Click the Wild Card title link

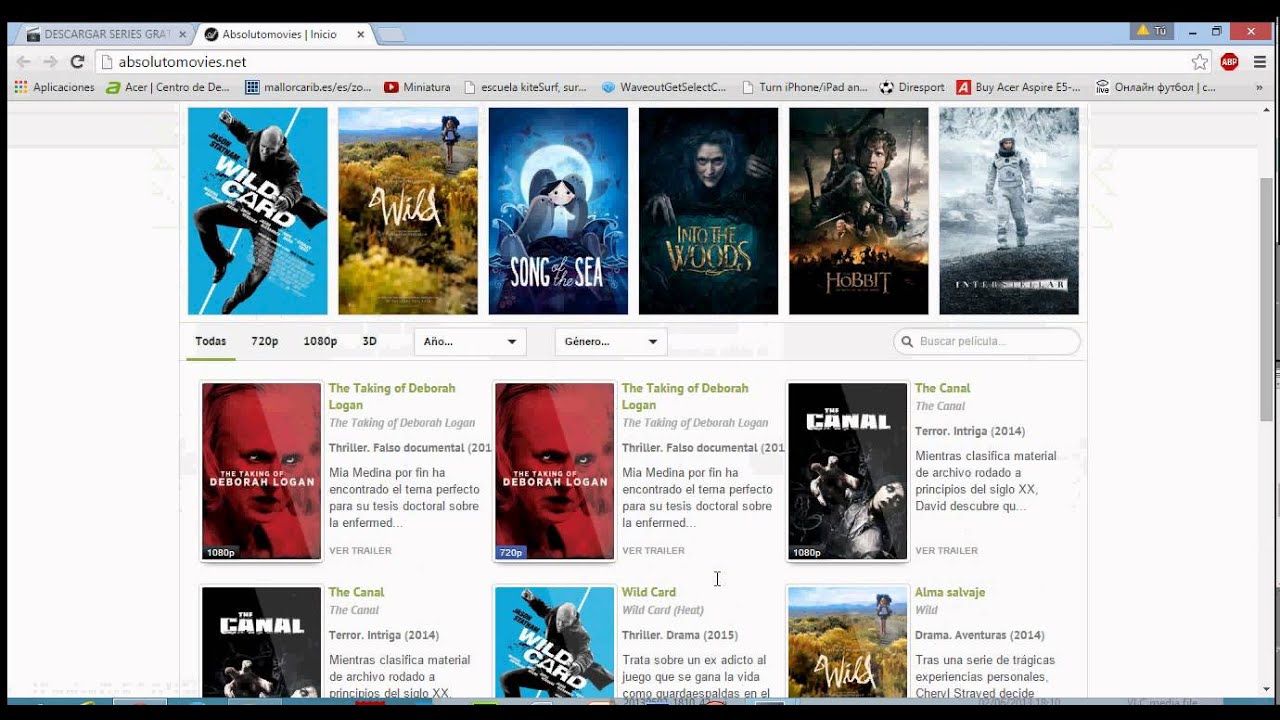pyautogui.click(x=649, y=592)
